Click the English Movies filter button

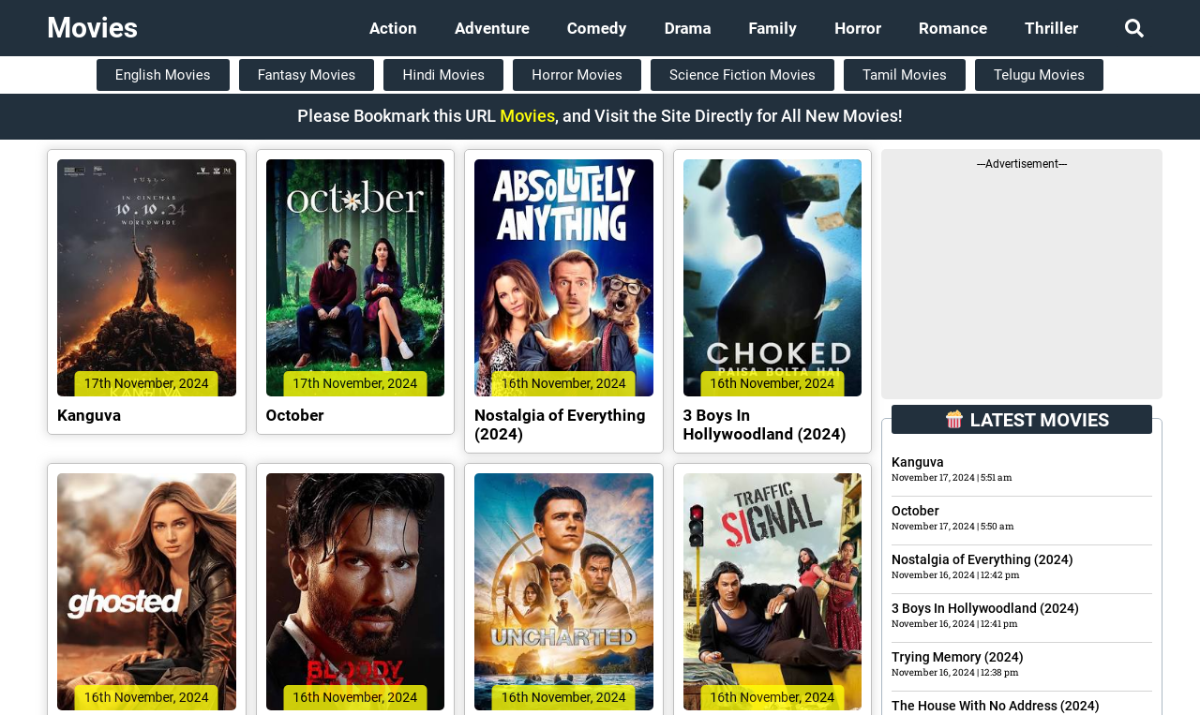[x=162, y=74]
